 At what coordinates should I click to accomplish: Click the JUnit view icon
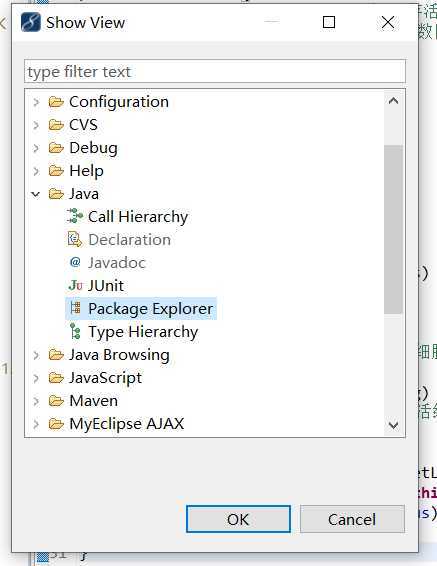coord(75,285)
